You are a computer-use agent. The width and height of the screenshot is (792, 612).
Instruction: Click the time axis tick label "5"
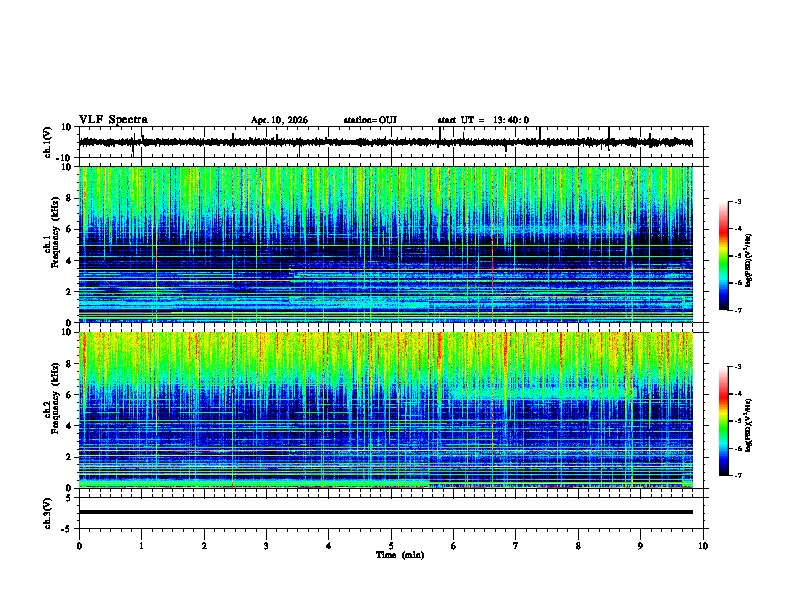(391, 546)
